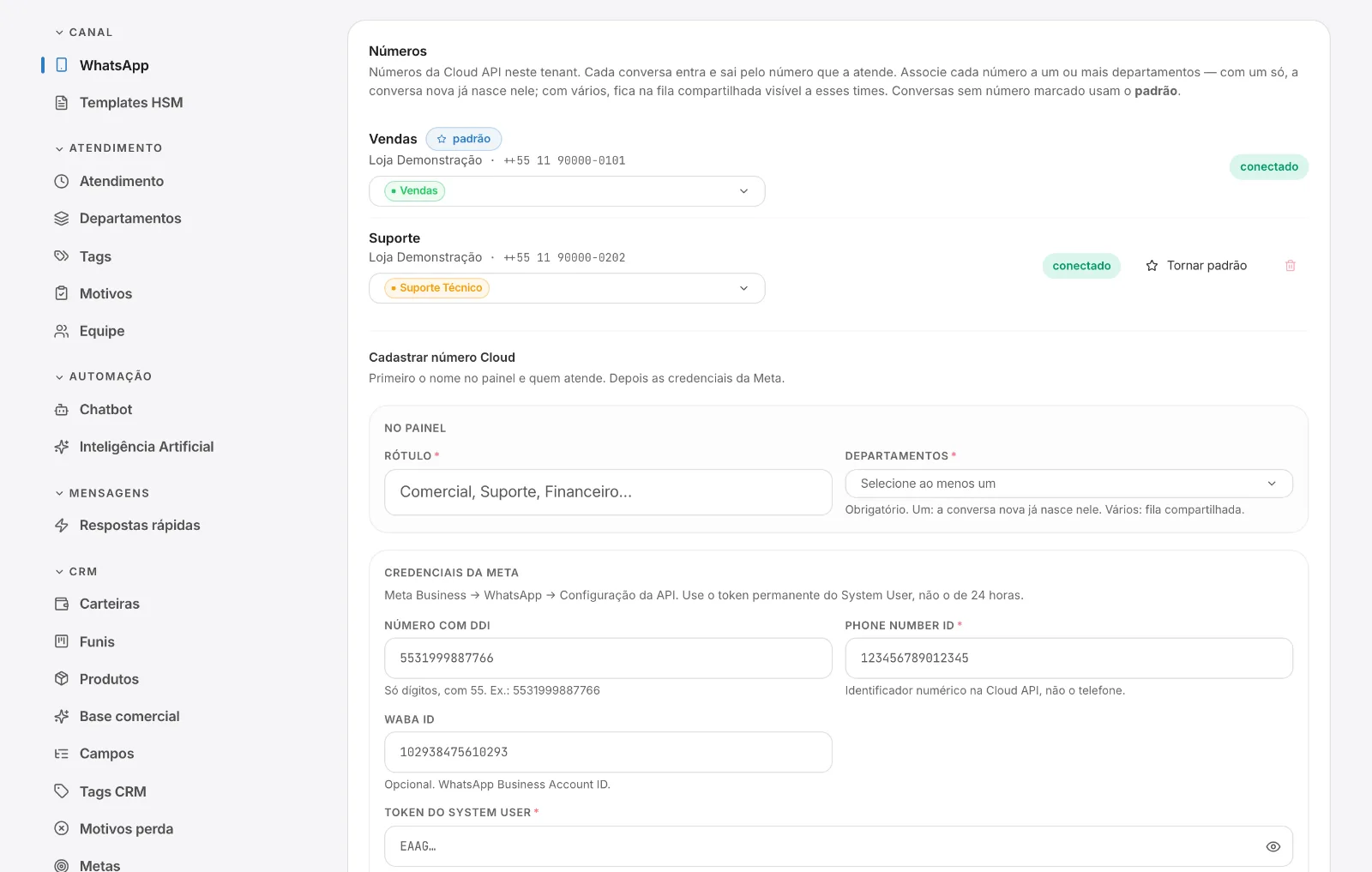The width and height of the screenshot is (1372, 872).
Task: Click the phone number ++55 11 90000-0202
Action: [x=564, y=257]
